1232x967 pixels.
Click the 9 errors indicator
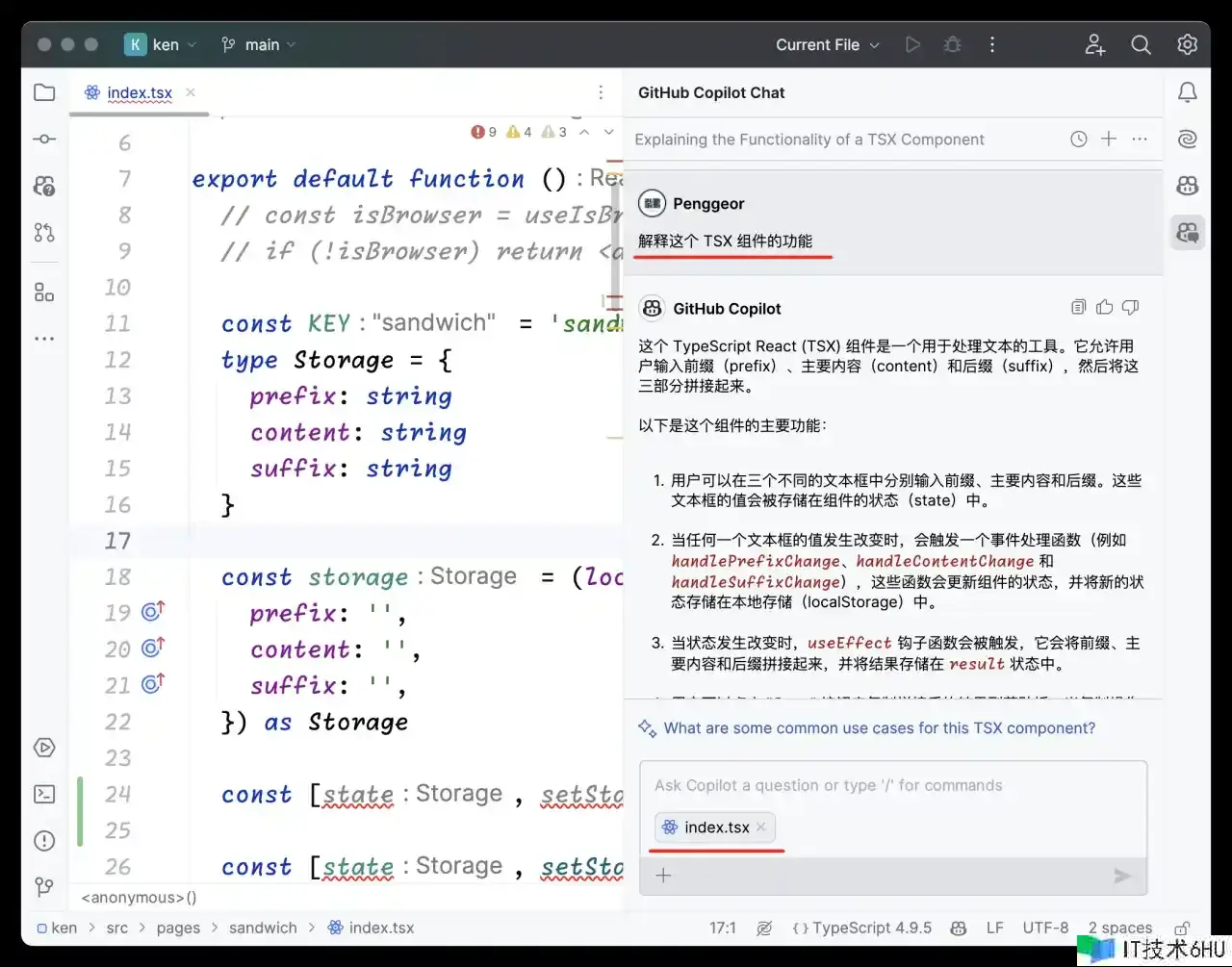click(484, 132)
